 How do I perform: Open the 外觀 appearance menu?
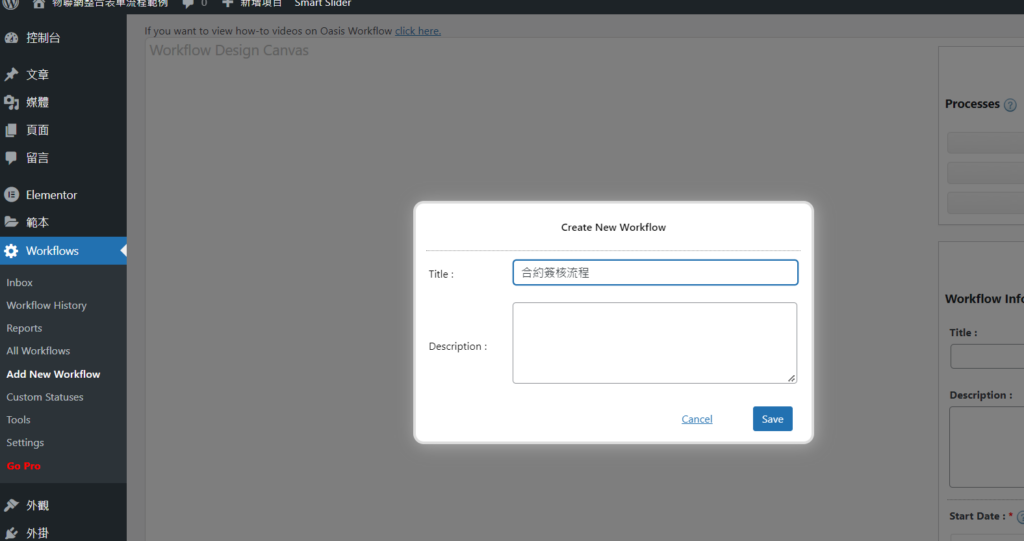(x=37, y=506)
